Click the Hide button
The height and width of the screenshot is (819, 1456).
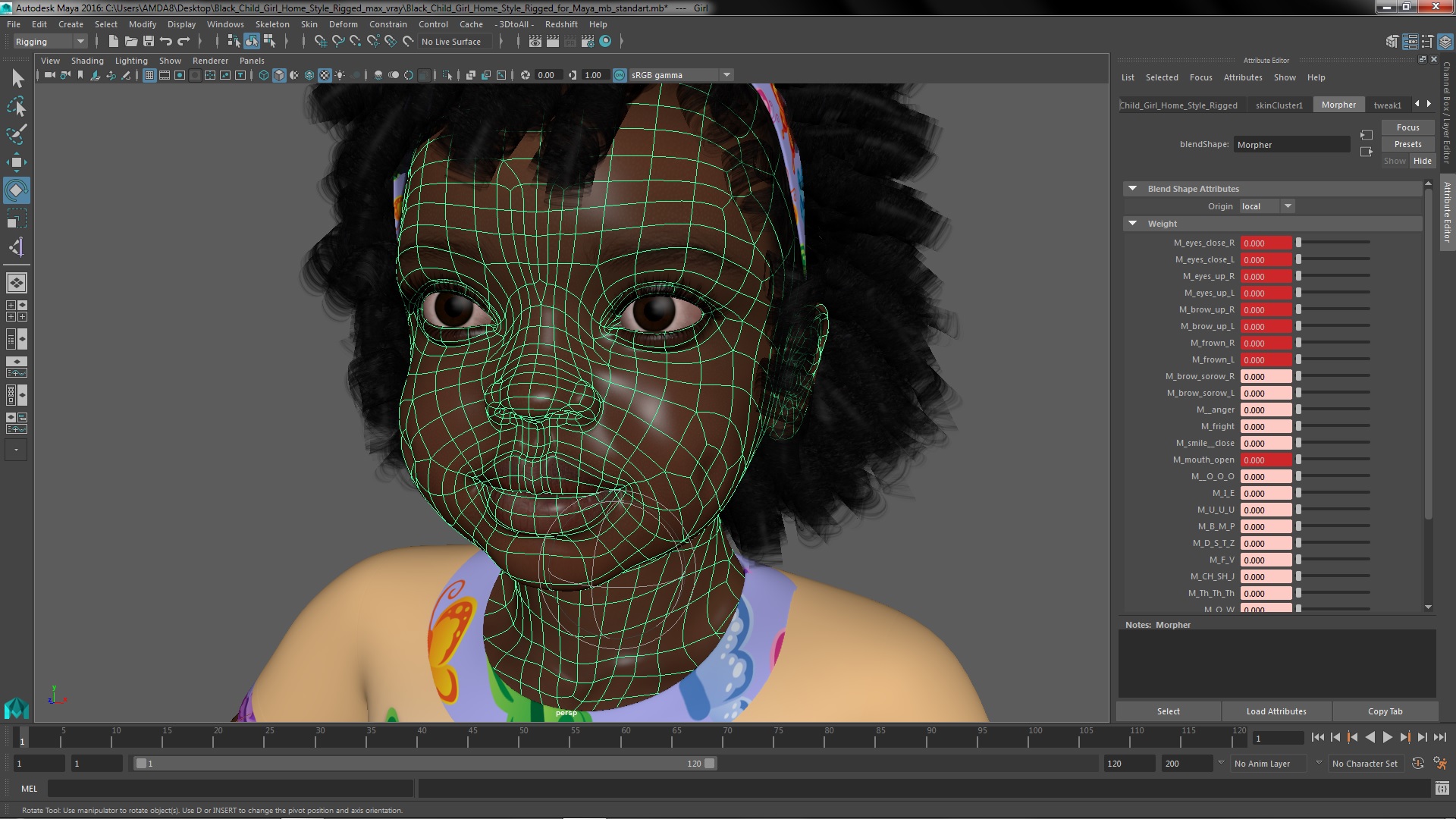click(x=1422, y=161)
